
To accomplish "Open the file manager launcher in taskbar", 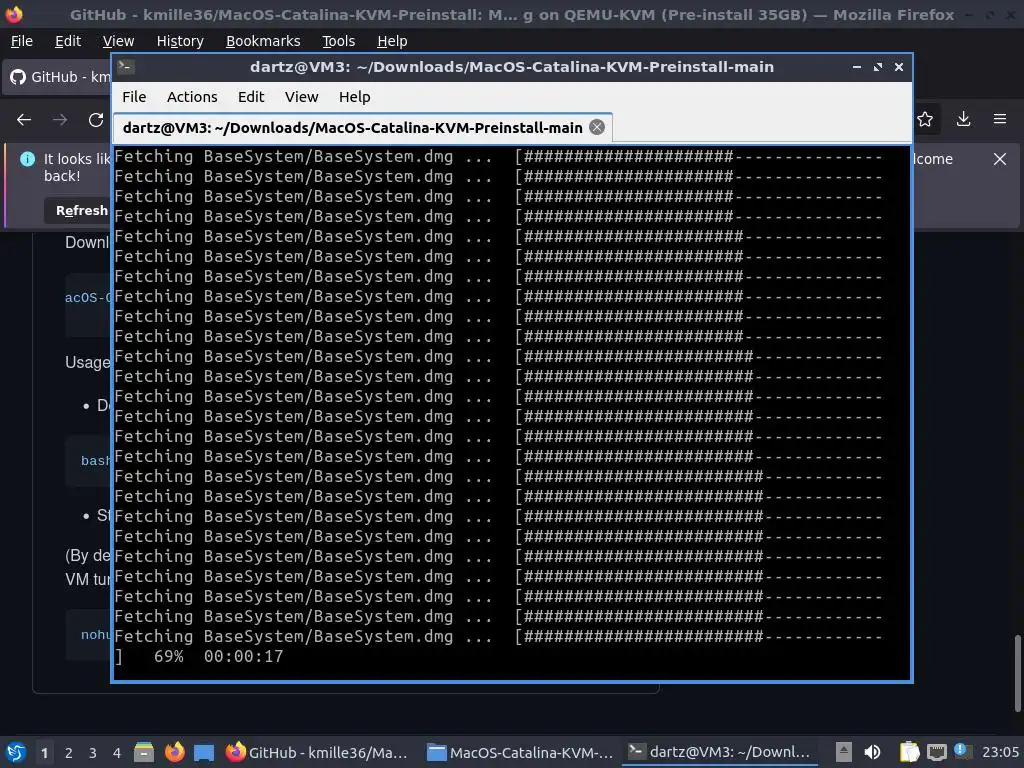I will 144,752.
